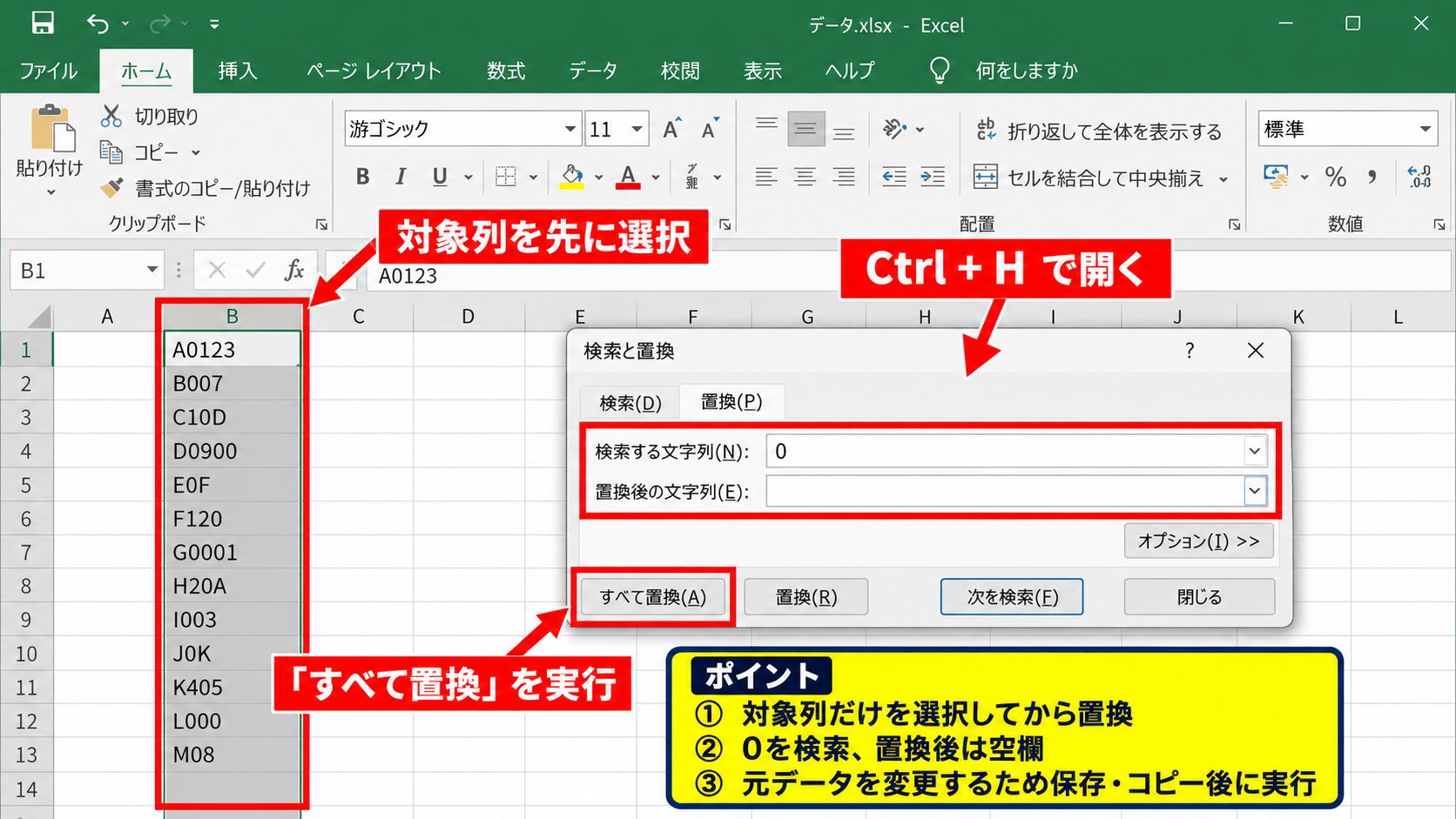Screen dimensions: 1456x819
Task: Expand the 置換後の文字列 history dropdown
Action: [x=1254, y=492]
